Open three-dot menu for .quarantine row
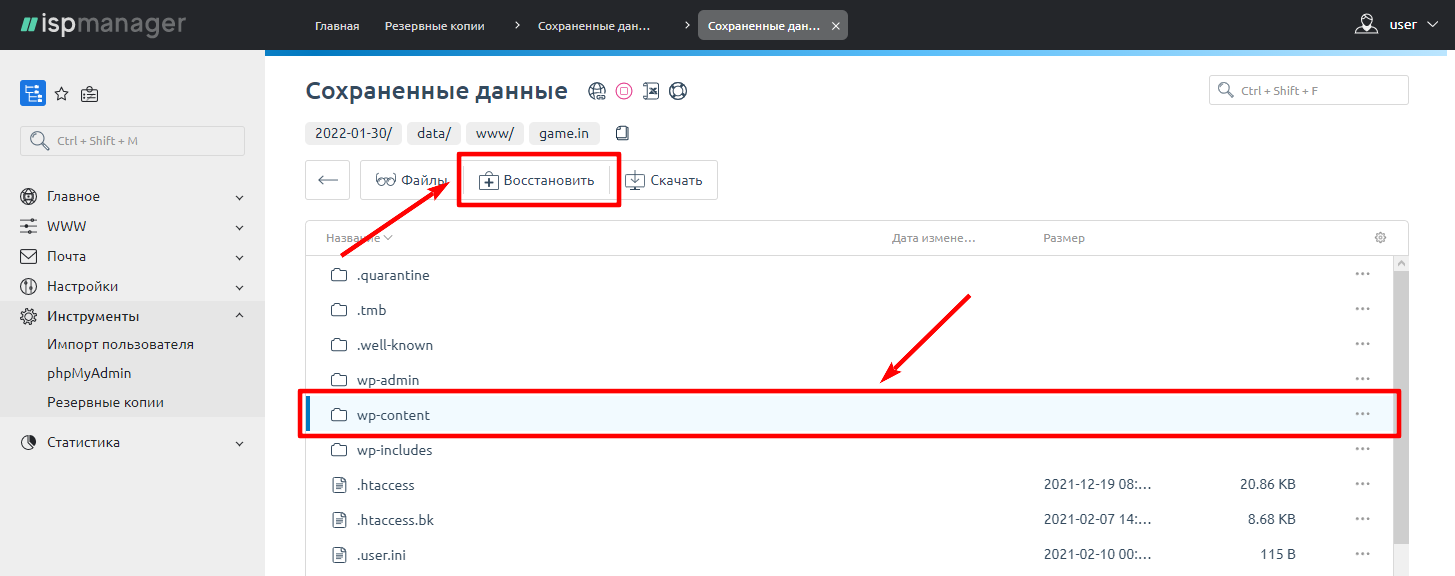The height and width of the screenshot is (576, 1455). tap(1362, 274)
